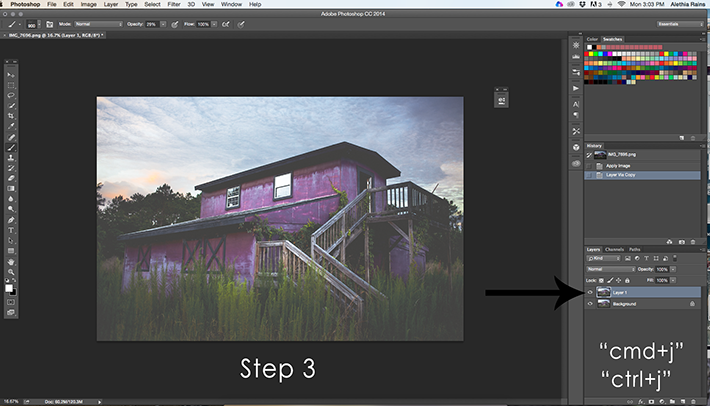This screenshot has height=406, width=710.
Task: Select the Eyedropper tool
Action: (x=11, y=126)
